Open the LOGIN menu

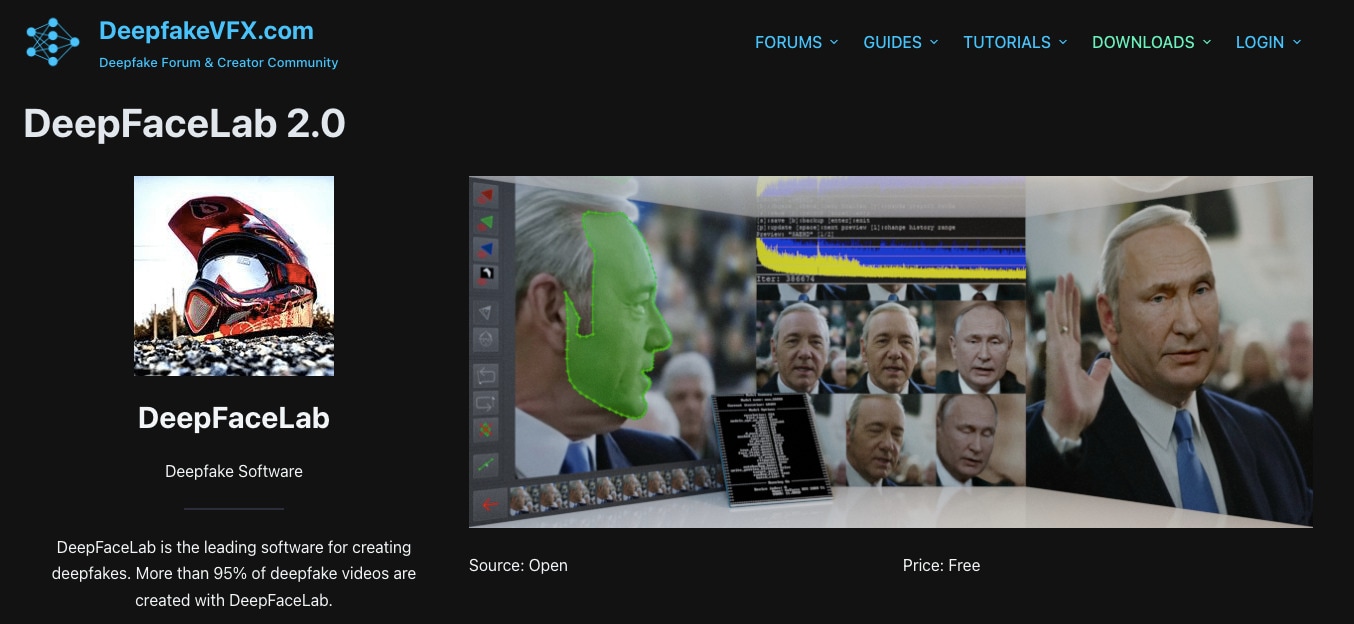coord(1259,42)
